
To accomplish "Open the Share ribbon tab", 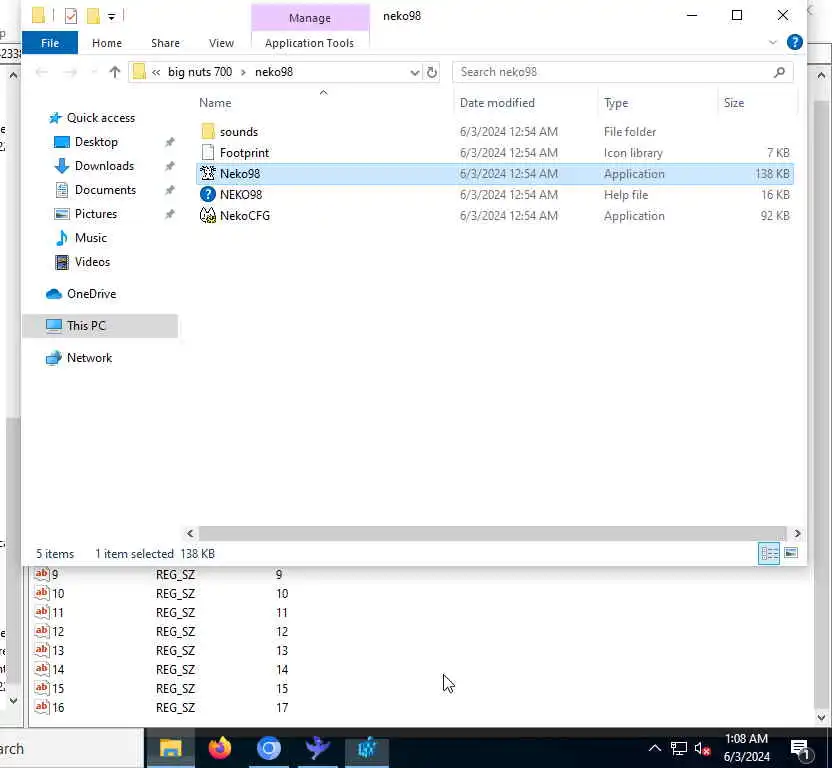I will (165, 43).
